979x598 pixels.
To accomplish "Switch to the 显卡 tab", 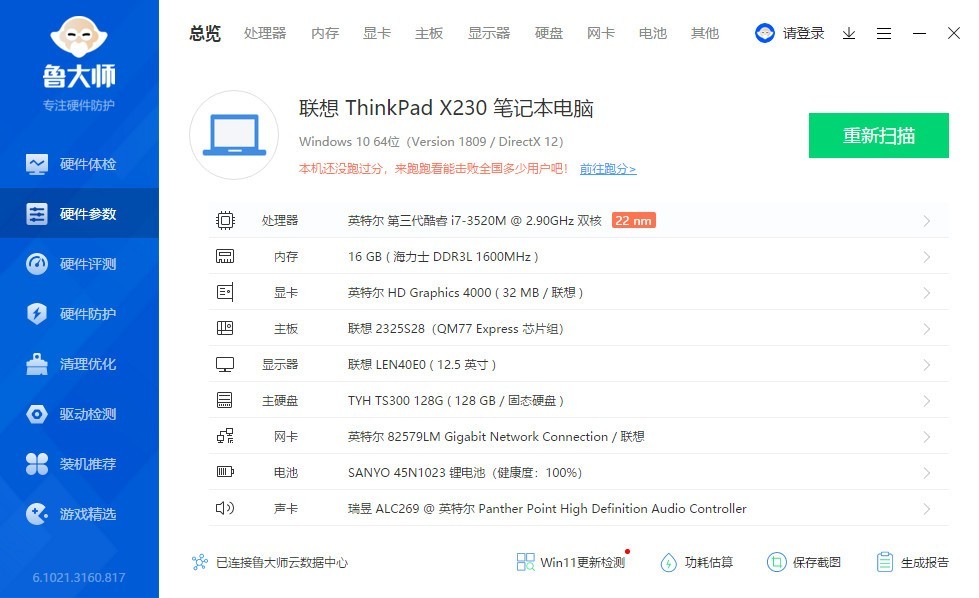I will [376, 33].
